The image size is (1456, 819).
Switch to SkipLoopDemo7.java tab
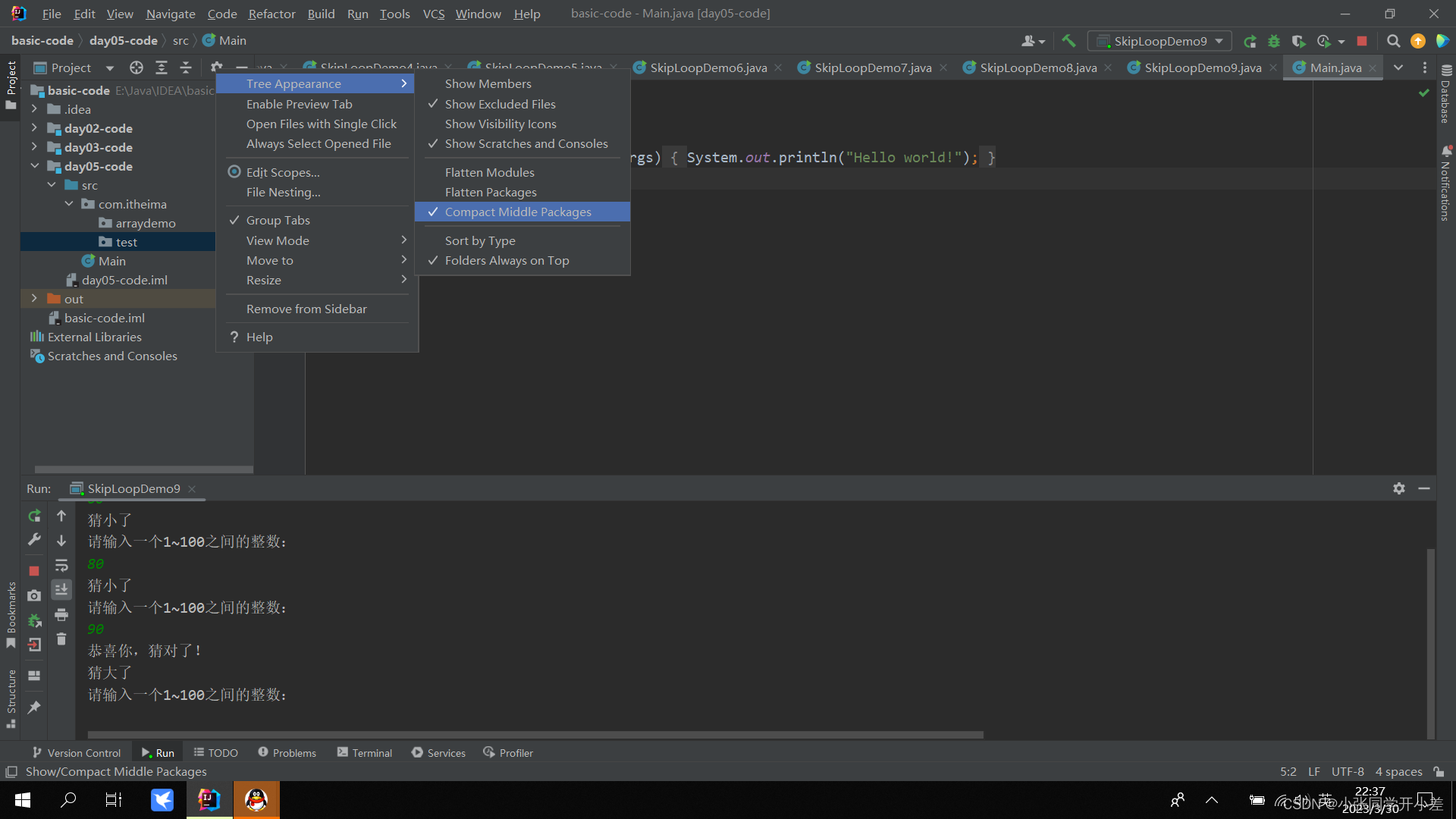(872, 67)
